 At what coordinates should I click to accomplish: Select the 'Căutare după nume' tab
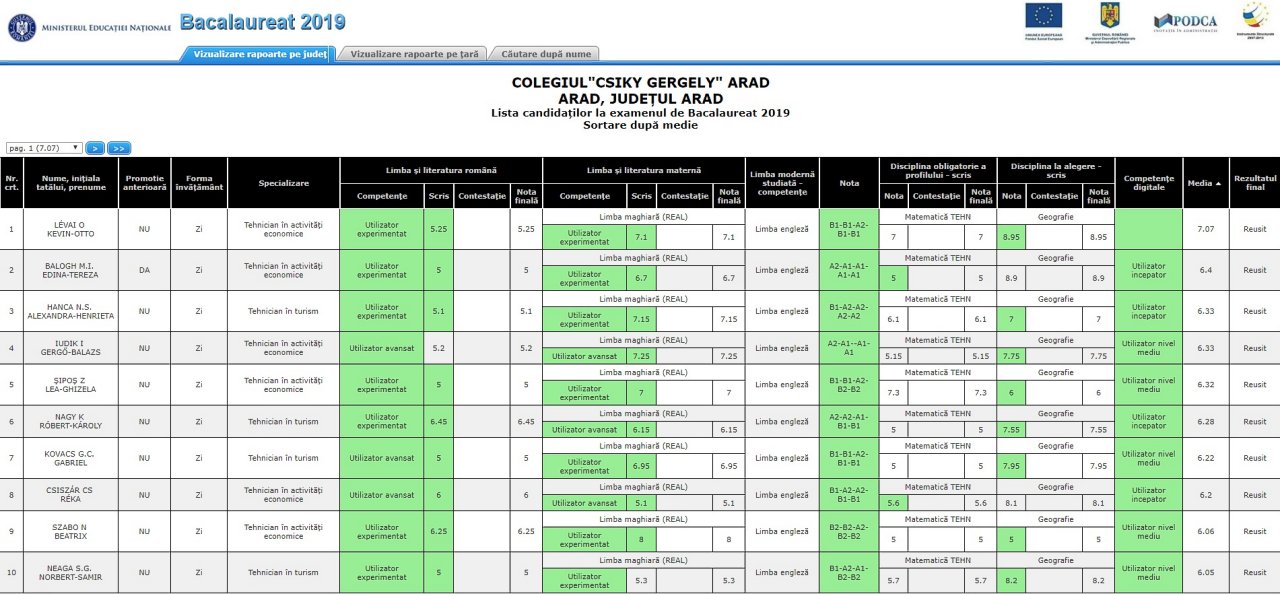tap(546, 54)
